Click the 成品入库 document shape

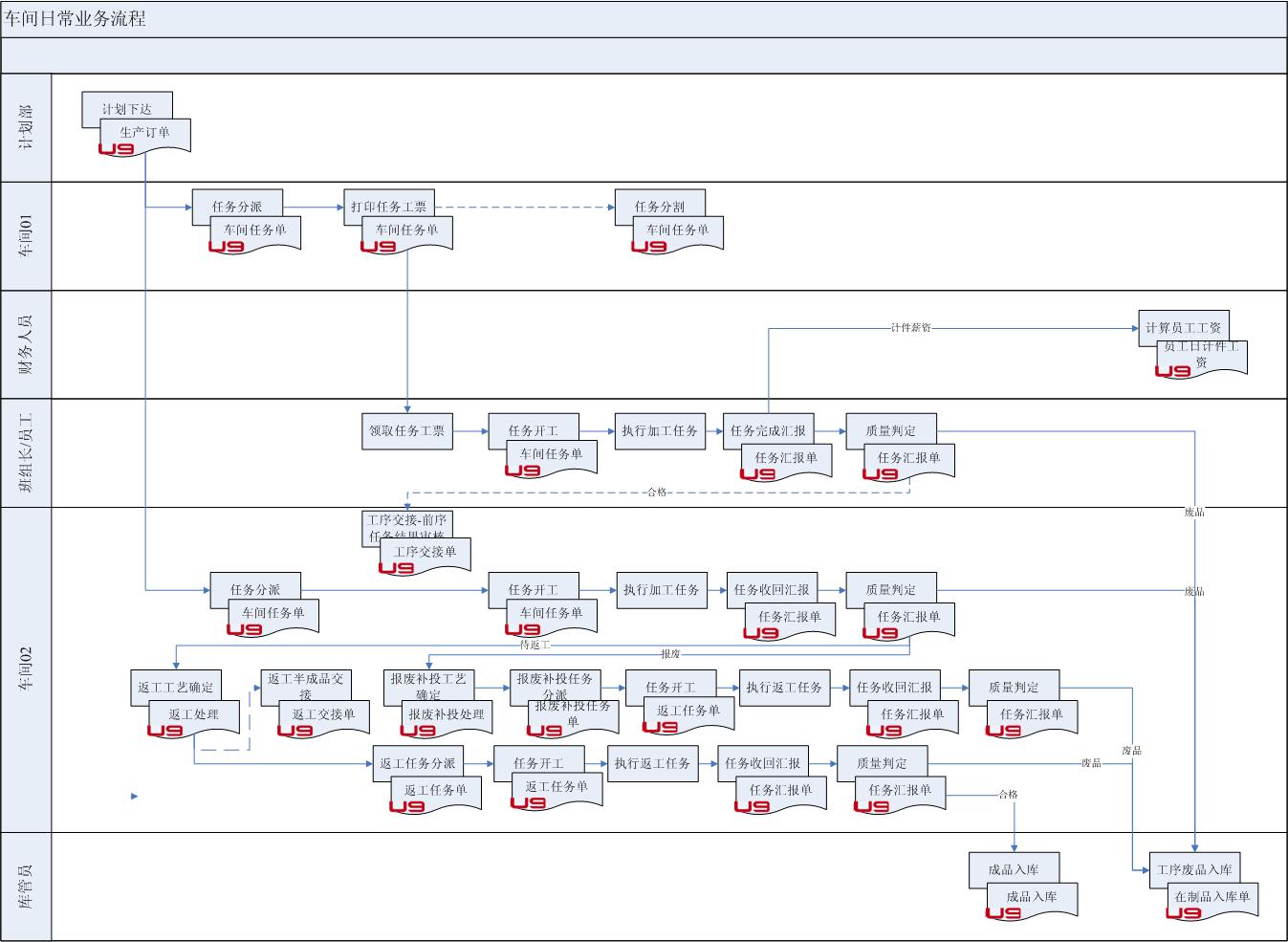pos(1032,902)
